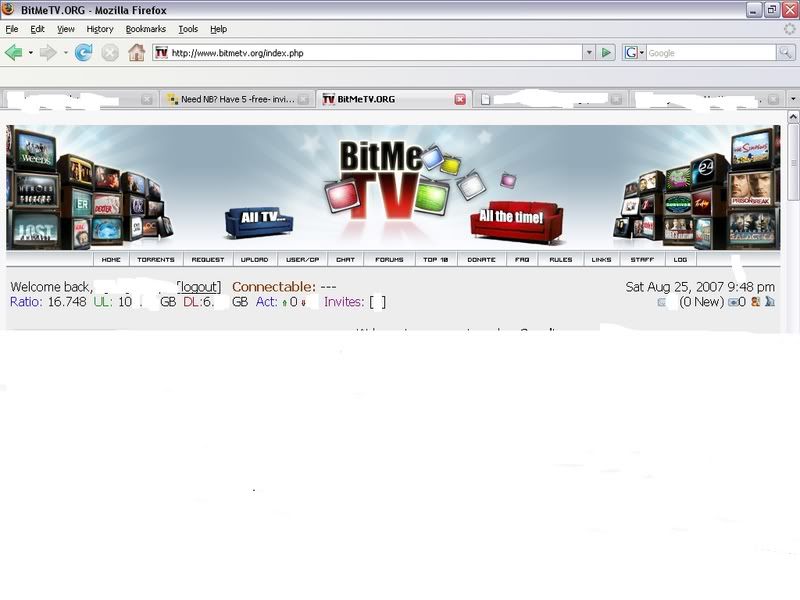The height and width of the screenshot is (600, 800).
Task: Go to HOME in the site navigation
Action: [x=111, y=260]
